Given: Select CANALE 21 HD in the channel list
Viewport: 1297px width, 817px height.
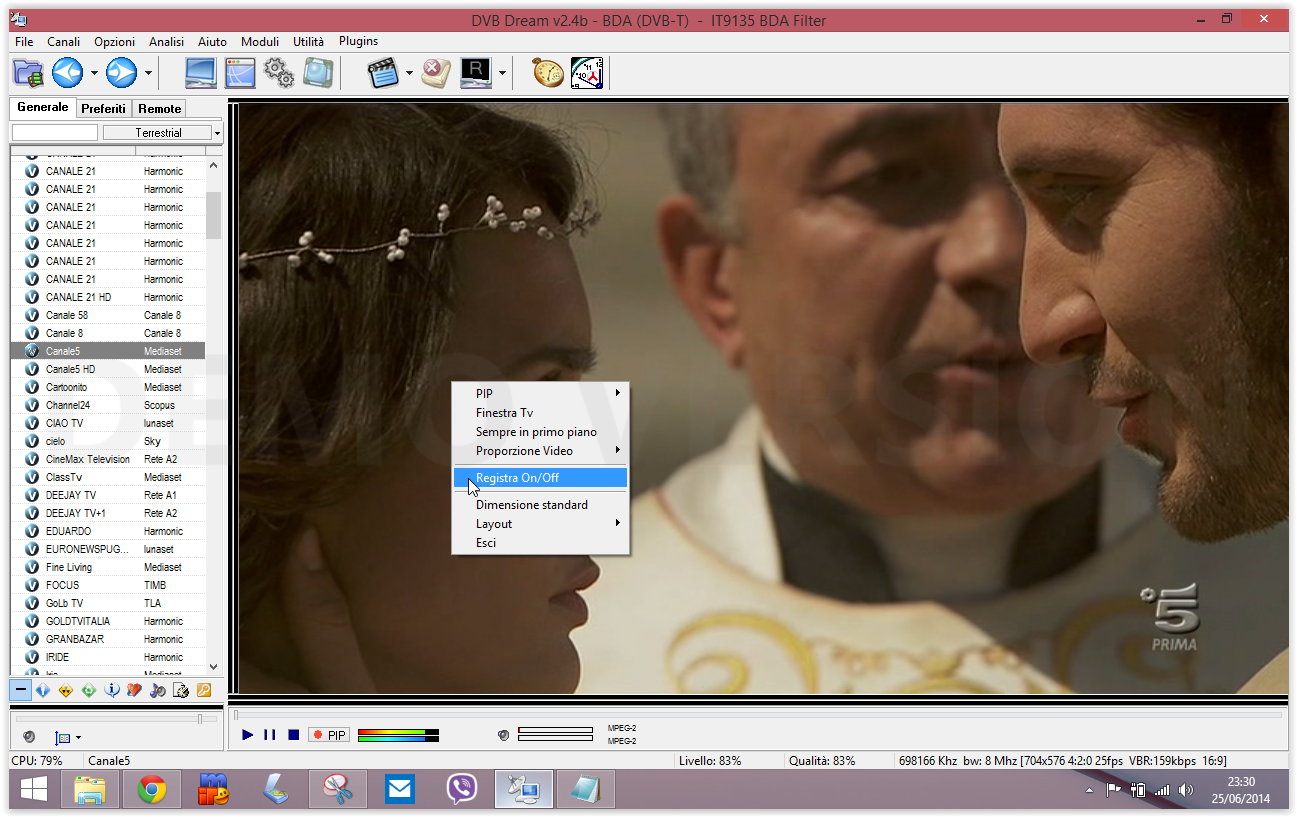Looking at the screenshot, I should point(108,297).
